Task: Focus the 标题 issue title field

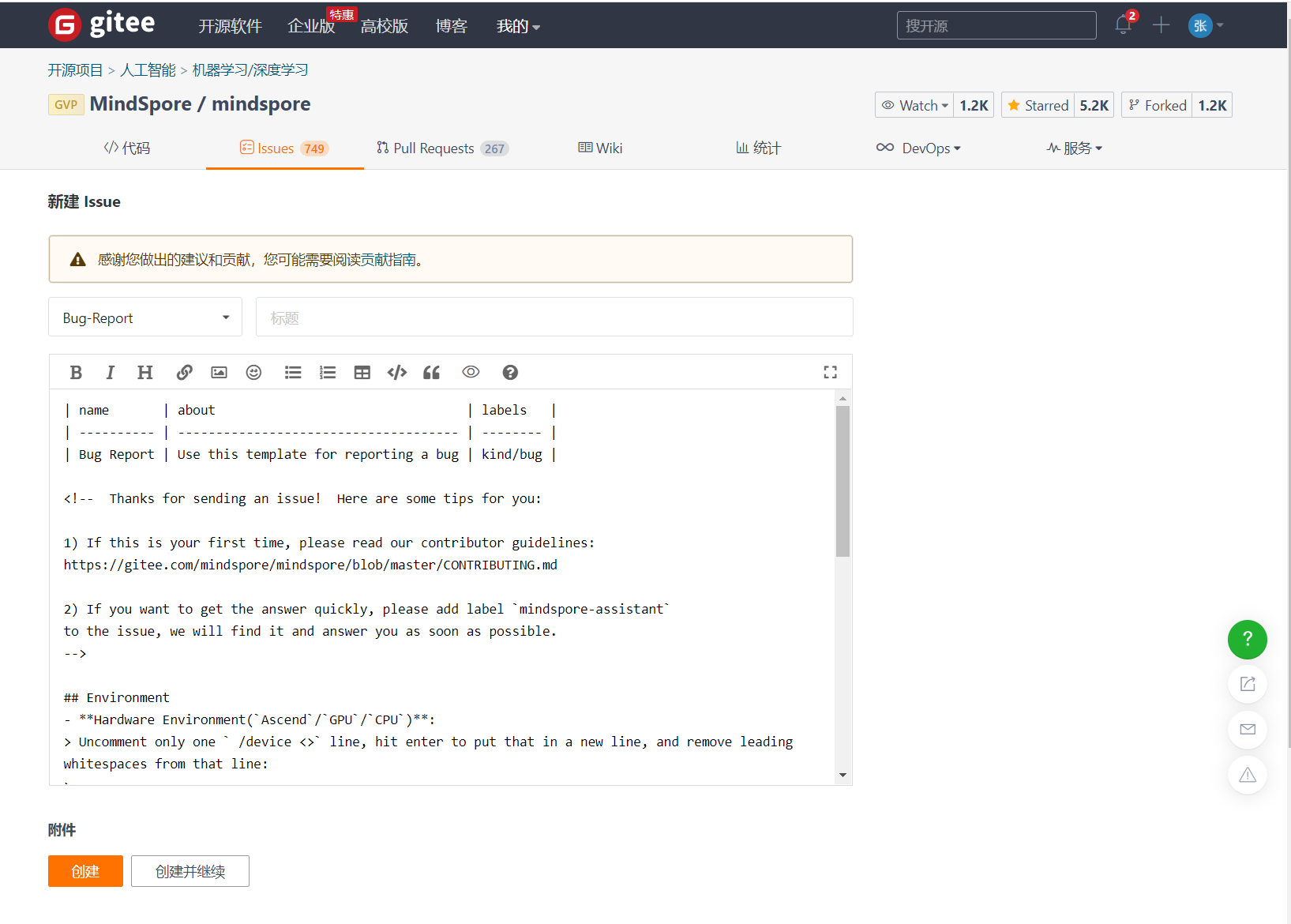Action: pos(554,317)
